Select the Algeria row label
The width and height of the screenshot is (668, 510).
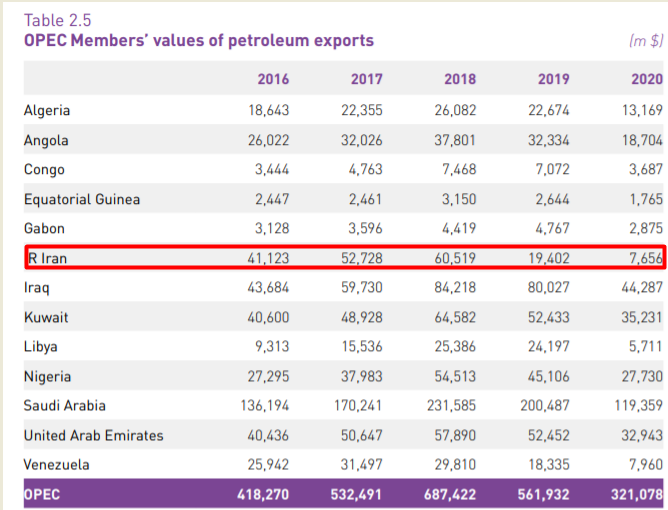point(47,110)
